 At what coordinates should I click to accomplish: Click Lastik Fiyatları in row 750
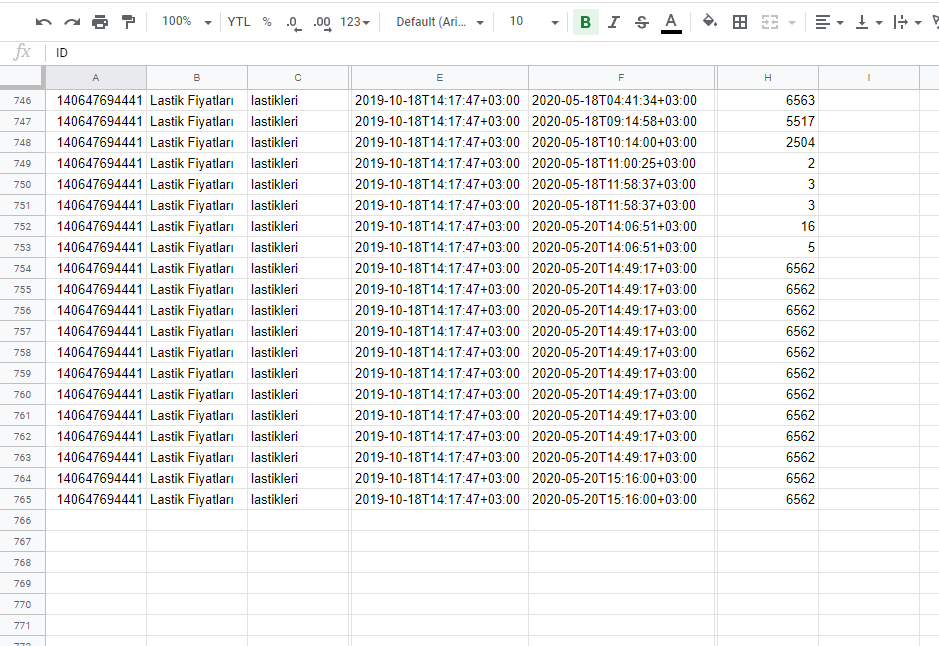[x=196, y=184]
